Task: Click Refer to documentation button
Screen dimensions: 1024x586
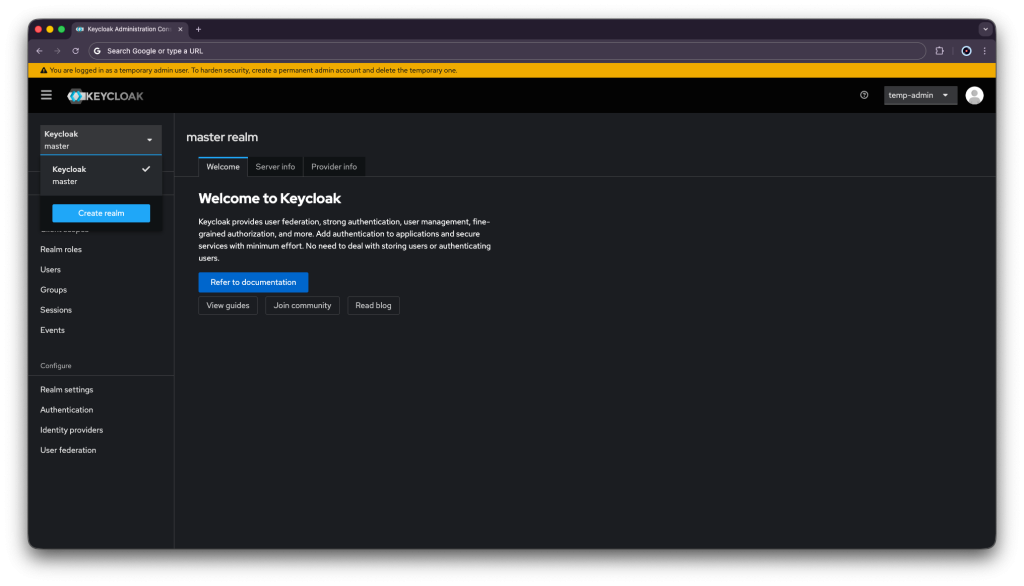Action: [253, 282]
